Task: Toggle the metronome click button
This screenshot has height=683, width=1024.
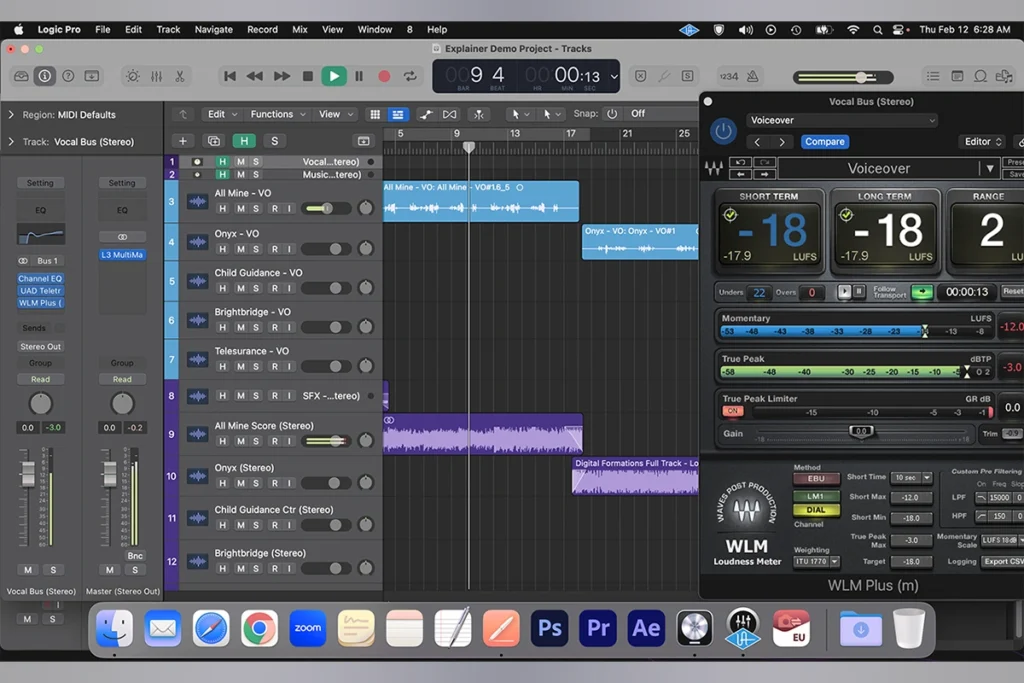Action: point(753,76)
